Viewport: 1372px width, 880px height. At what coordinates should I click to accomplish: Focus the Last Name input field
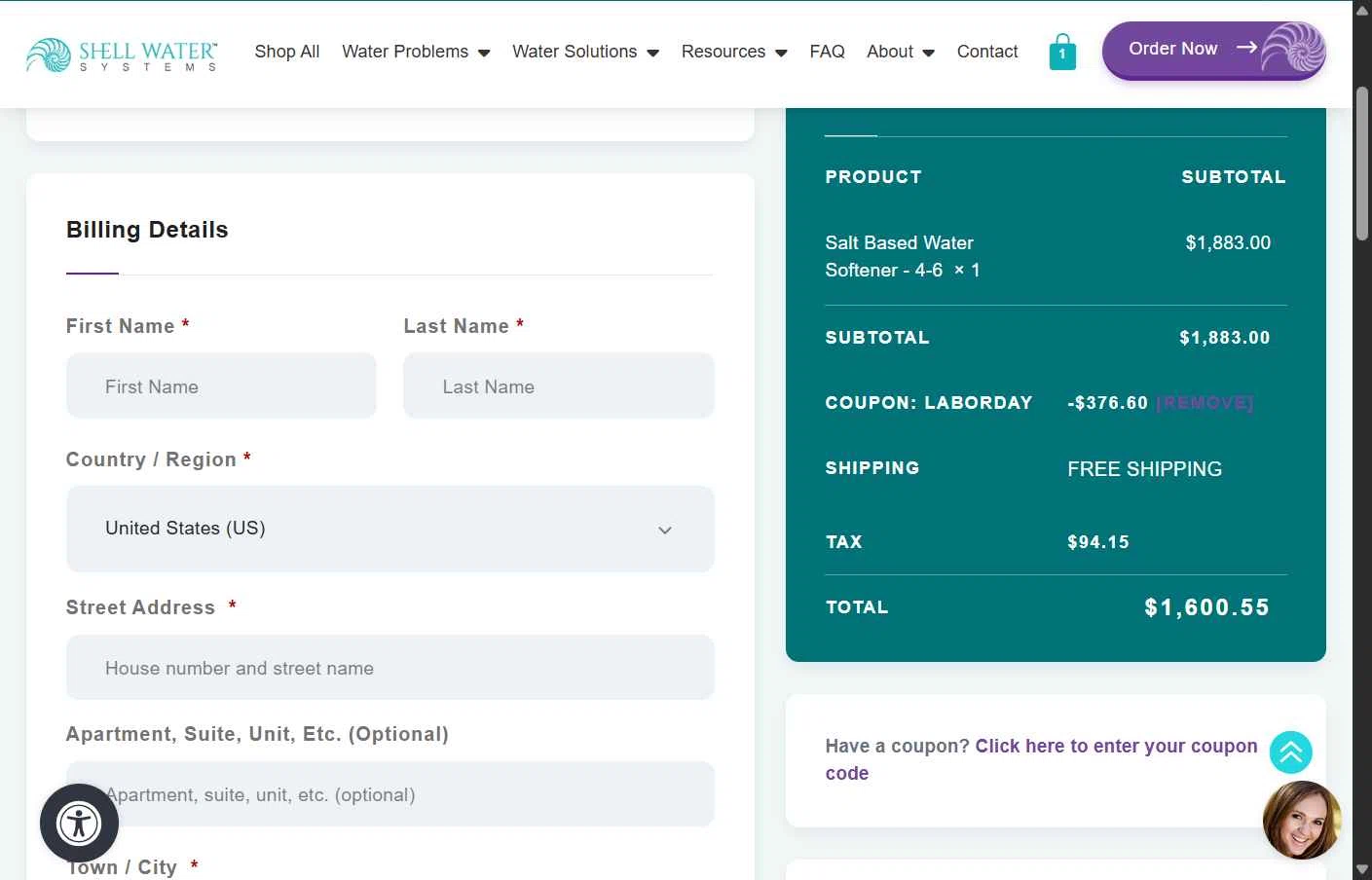559,386
